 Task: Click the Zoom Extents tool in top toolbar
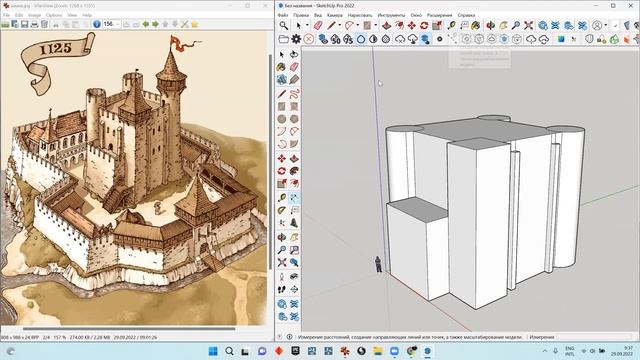pyautogui.click(x=529, y=25)
